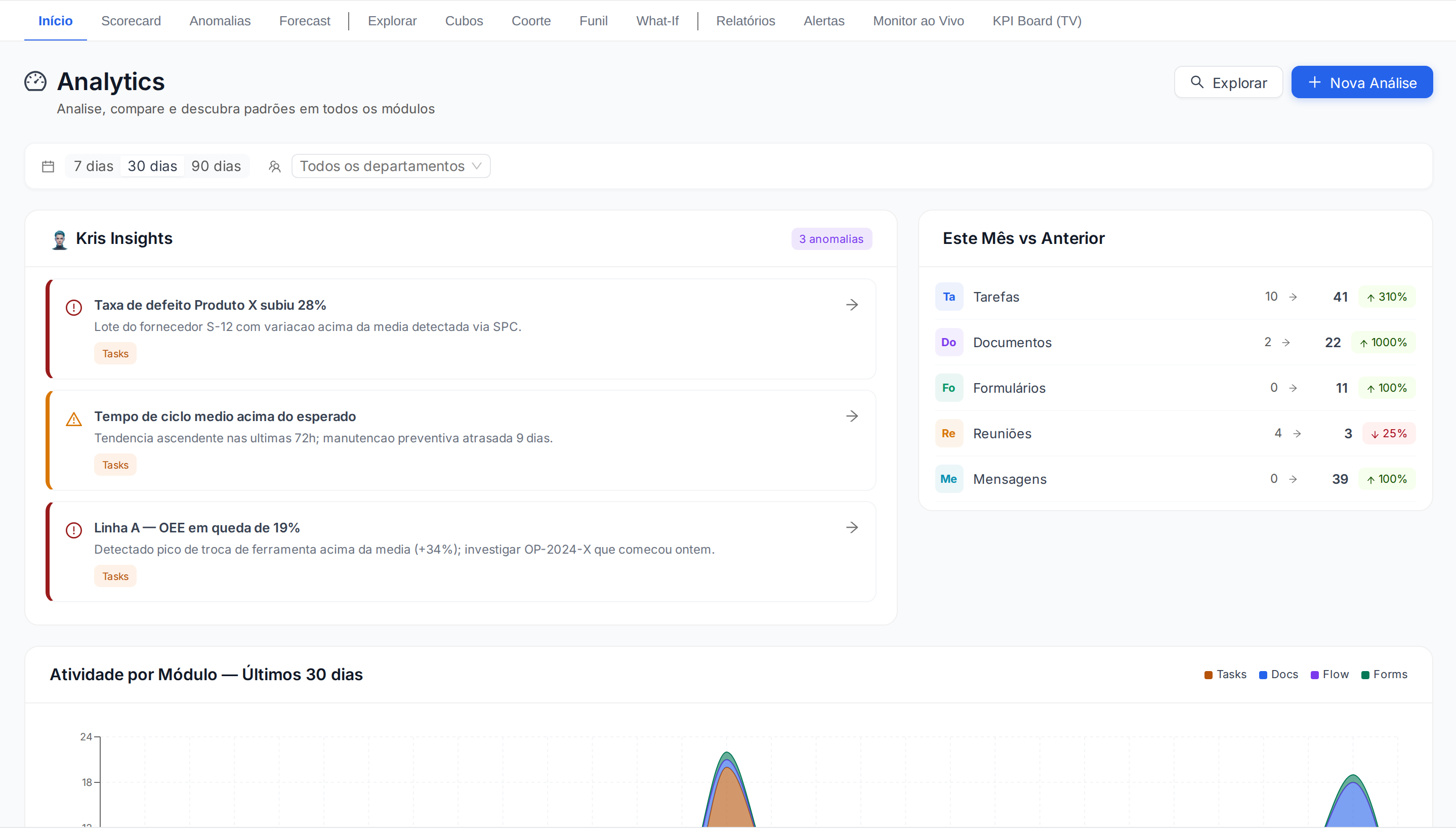Open Tempo de ciclo insight via arrow
This screenshot has height=832, width=1456.
(x=852, y=416)
